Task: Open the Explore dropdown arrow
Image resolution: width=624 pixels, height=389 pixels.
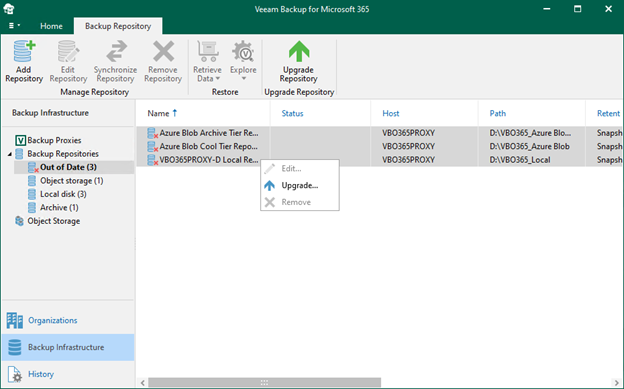Action: tap(244, 78)
